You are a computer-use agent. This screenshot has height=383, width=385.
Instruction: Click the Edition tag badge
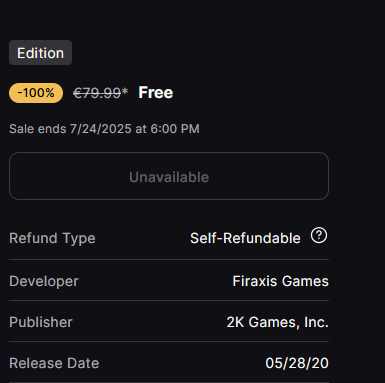40,53
